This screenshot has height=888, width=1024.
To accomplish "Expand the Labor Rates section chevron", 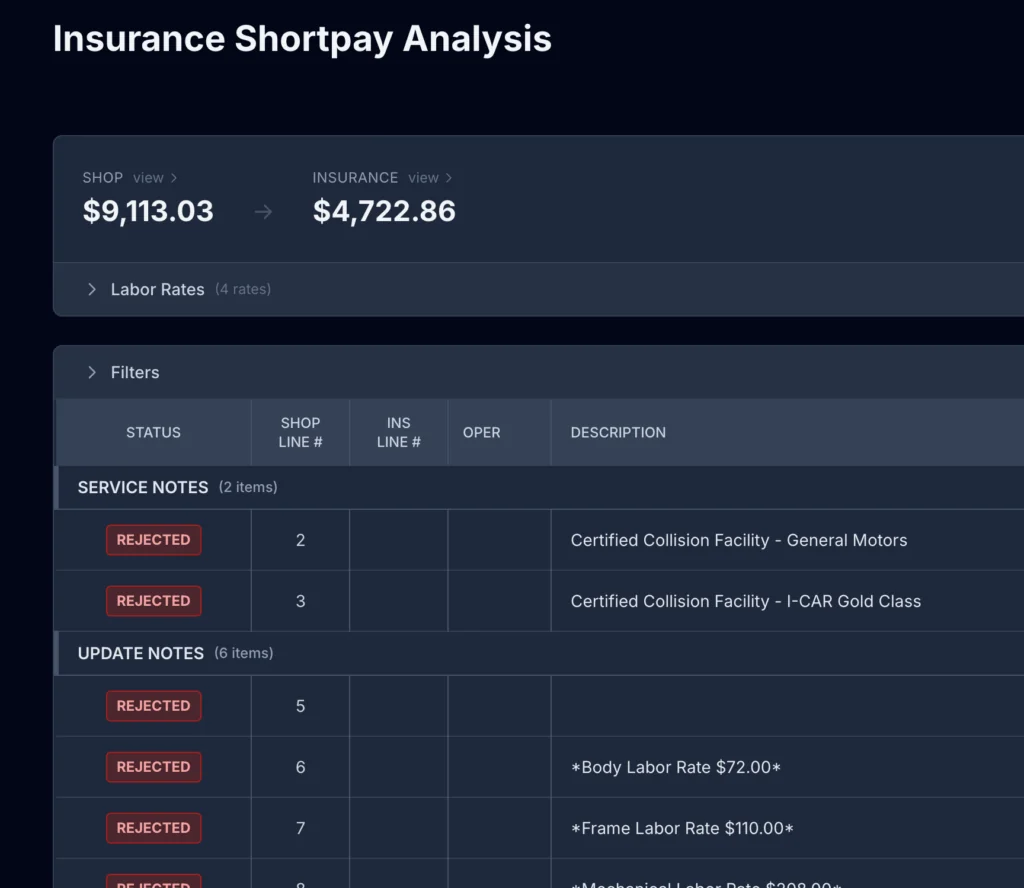I will pyautogui.click(x=92, y=289).
